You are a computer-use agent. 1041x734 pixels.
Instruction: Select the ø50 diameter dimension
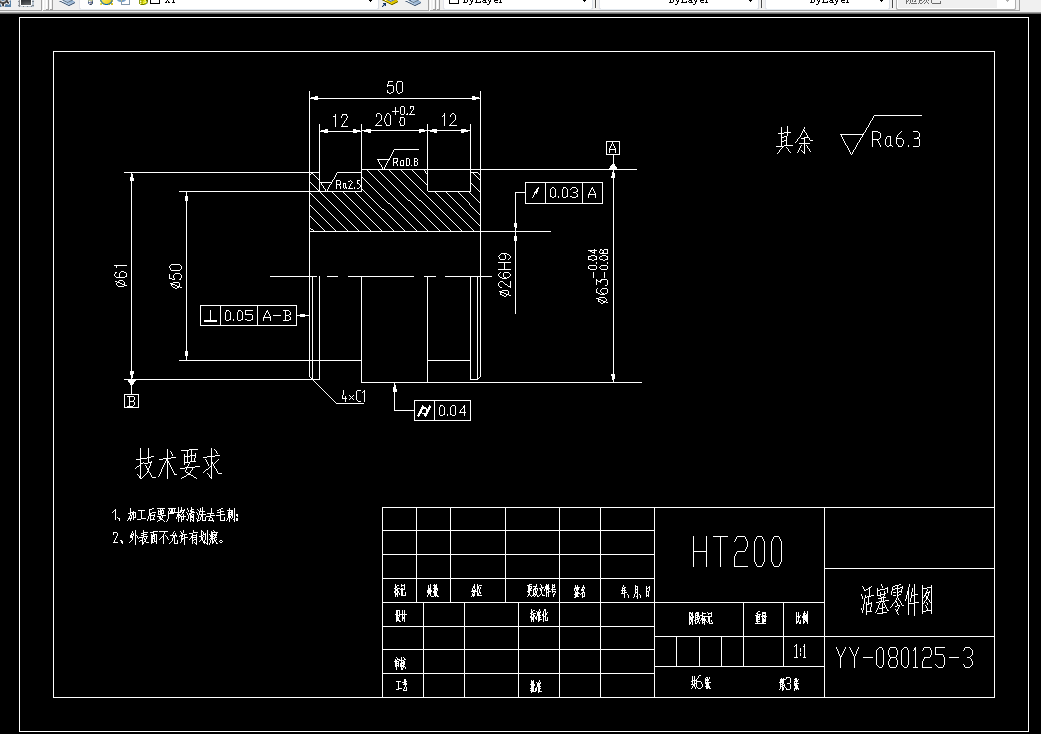click(175, 276)
